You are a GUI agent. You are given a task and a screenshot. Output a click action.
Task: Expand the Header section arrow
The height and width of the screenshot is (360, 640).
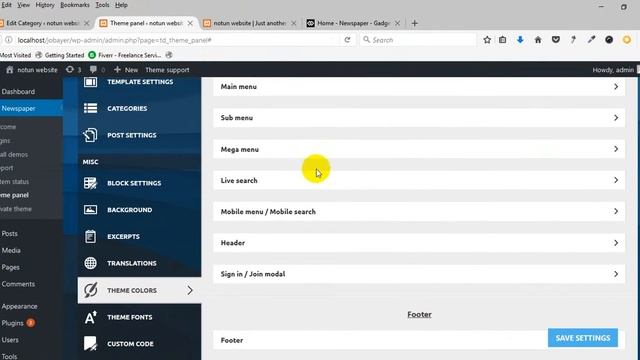click(616, 243)
